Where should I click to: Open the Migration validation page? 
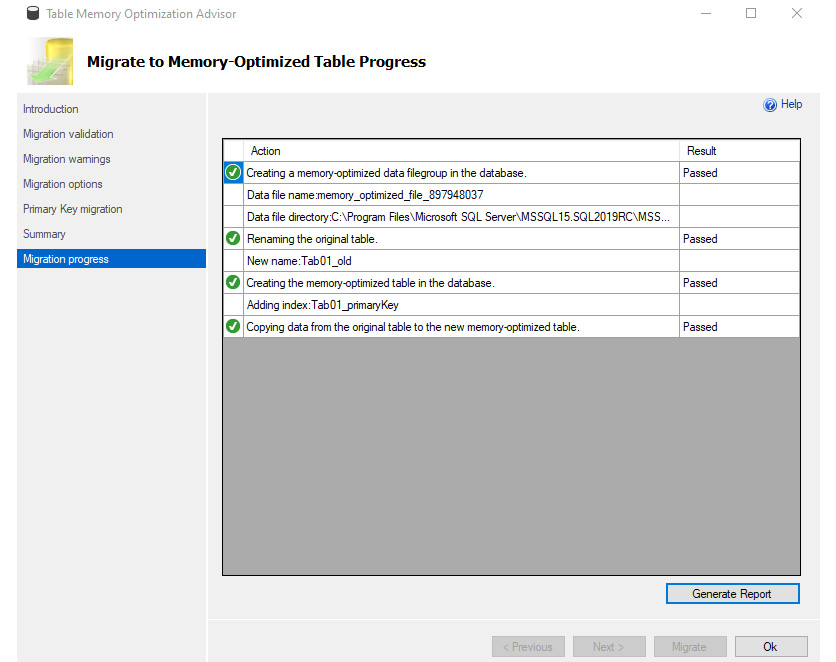(x=68, y=134)
